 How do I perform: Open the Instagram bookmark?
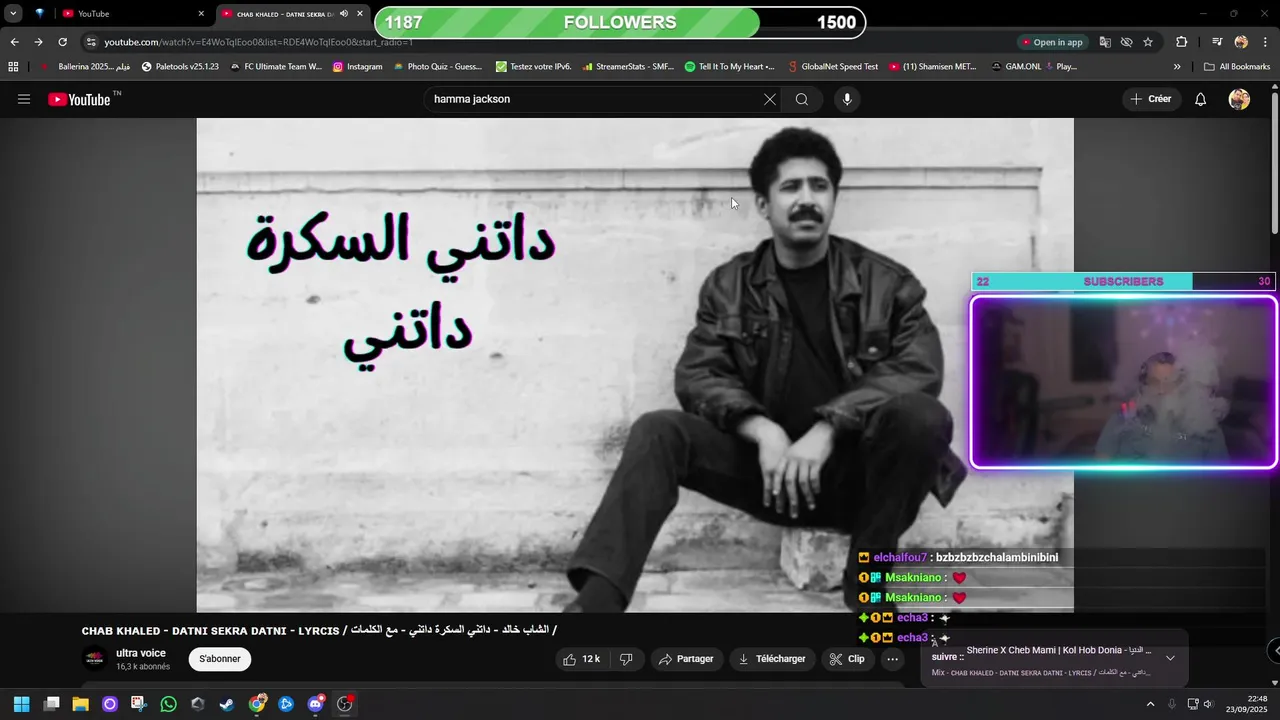[x=358, y=67]
